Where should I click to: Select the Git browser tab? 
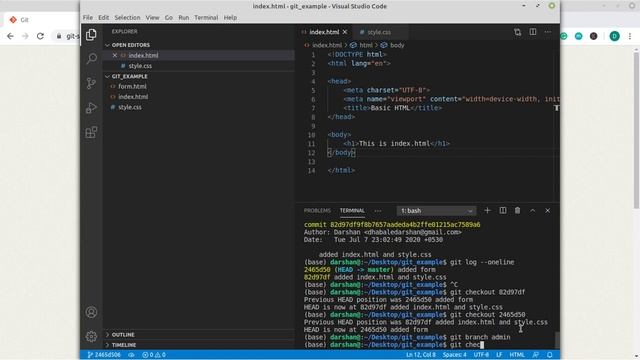click(x=24, y=20)
